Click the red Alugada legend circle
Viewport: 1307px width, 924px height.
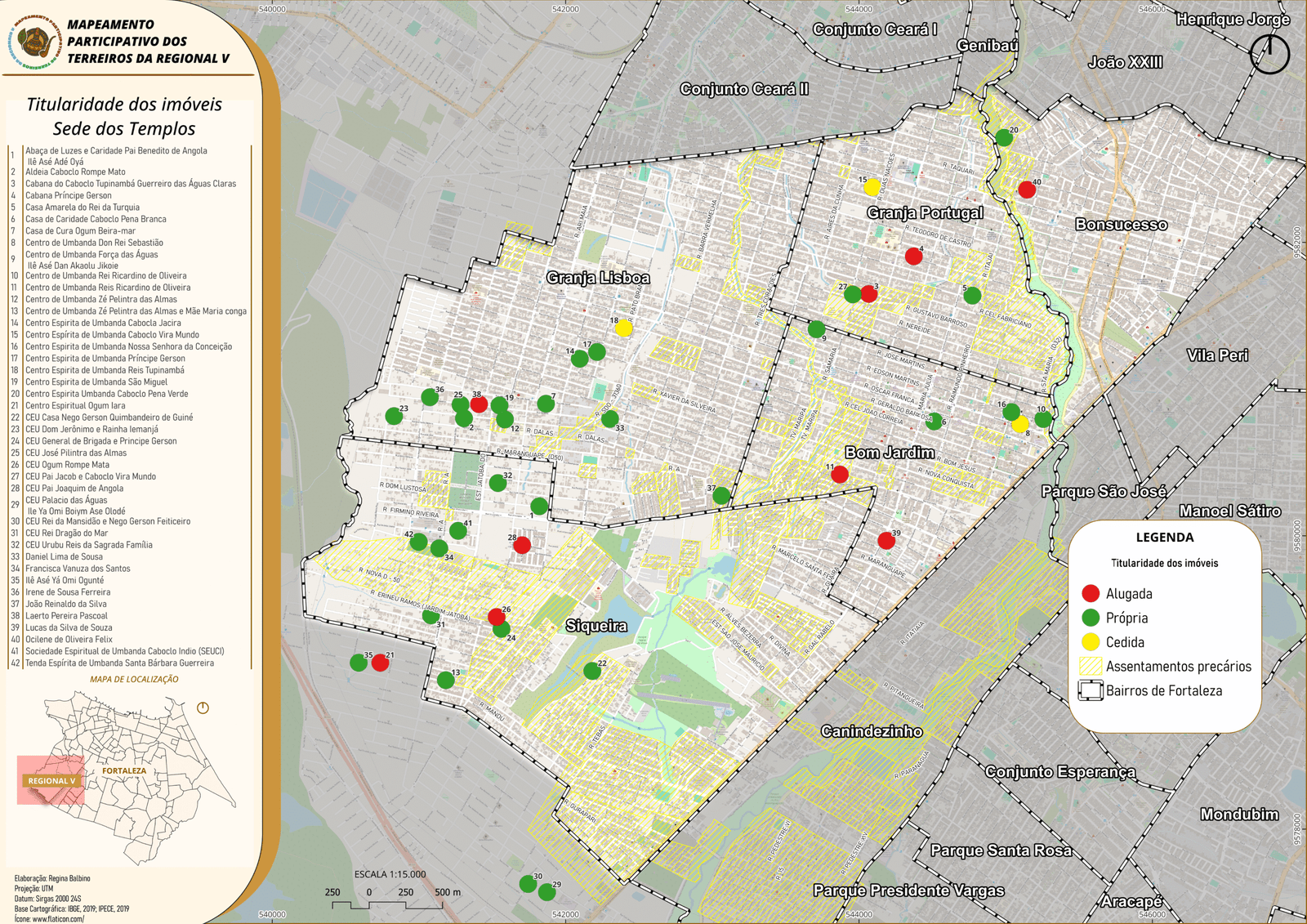1091,594
